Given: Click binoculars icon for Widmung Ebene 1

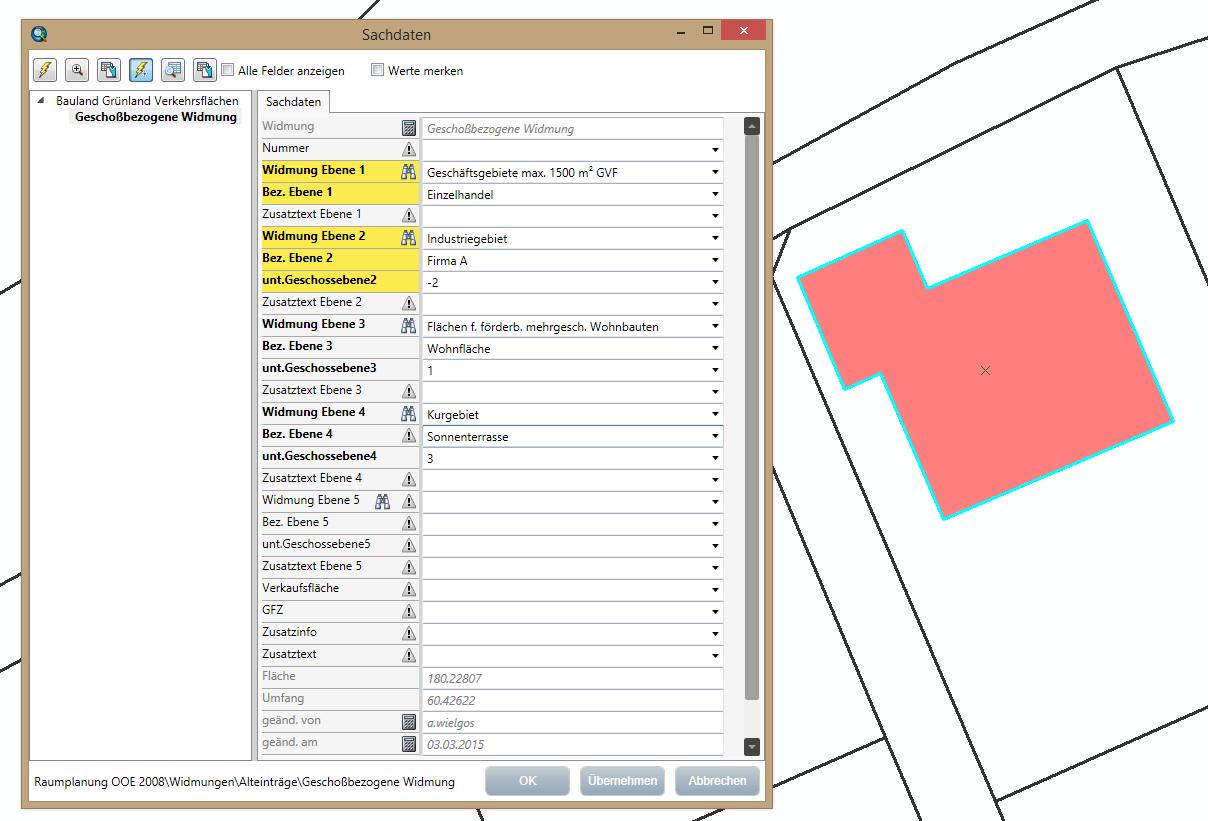Looking at the screenshot, I should click(x=408, y=172).
